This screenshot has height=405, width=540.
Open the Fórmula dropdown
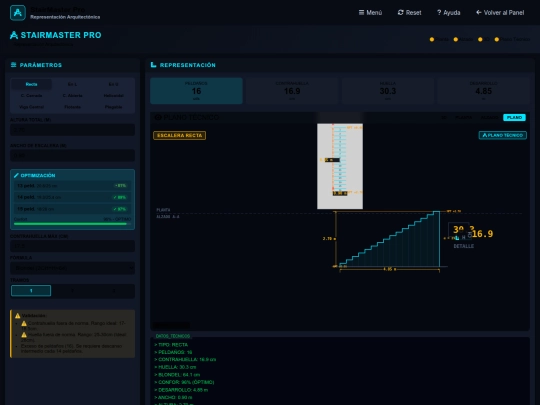(72, 268)
